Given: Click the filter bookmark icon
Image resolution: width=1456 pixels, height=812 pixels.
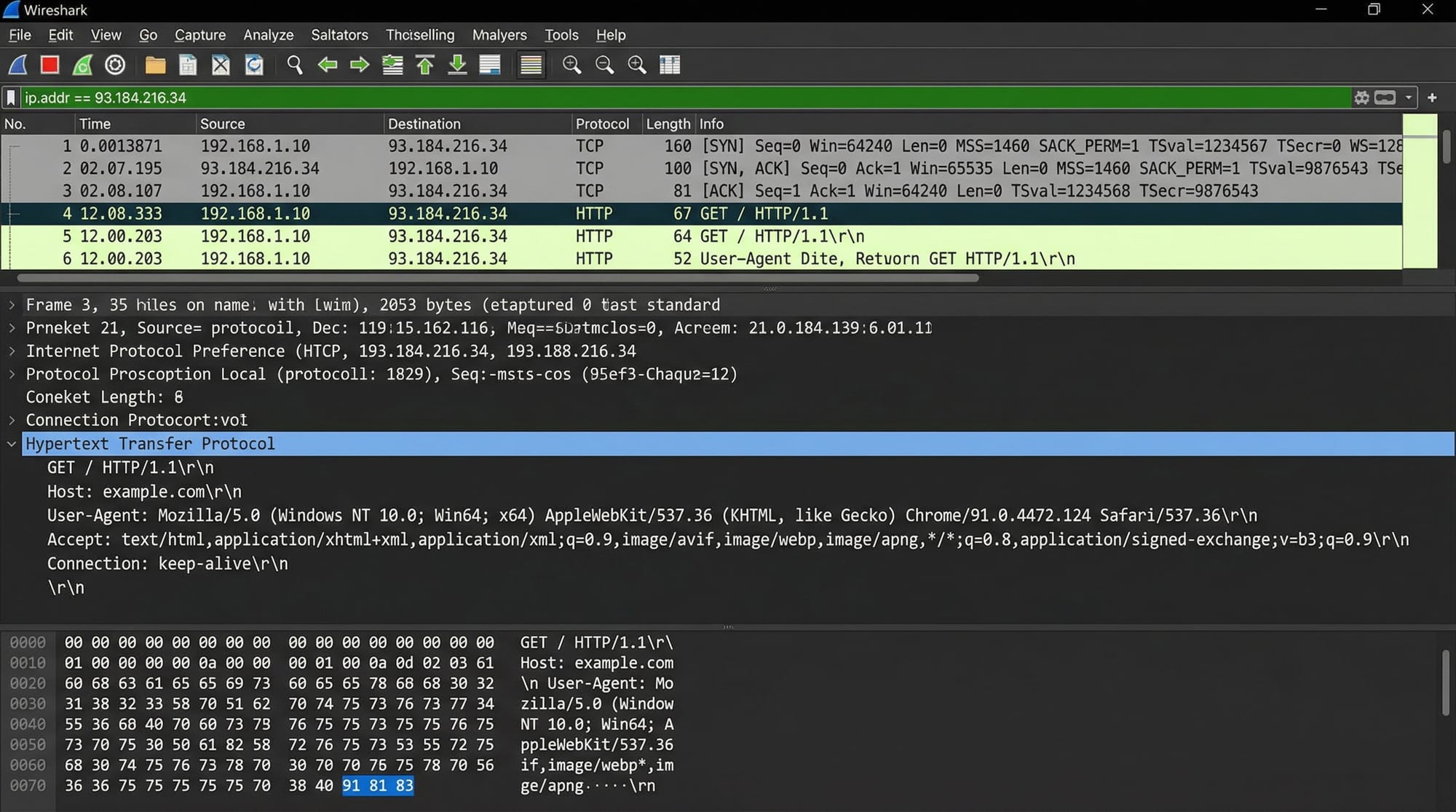Looking at the screenshot, I should 11,97.
